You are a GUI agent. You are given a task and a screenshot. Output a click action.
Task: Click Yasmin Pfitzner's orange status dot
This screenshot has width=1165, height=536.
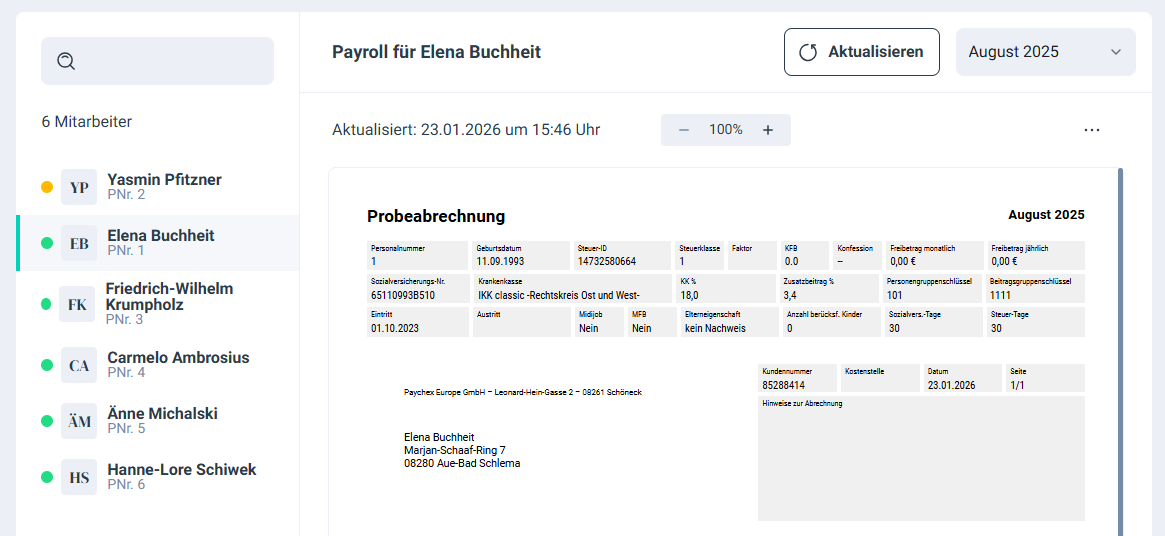tap(47, 187)
